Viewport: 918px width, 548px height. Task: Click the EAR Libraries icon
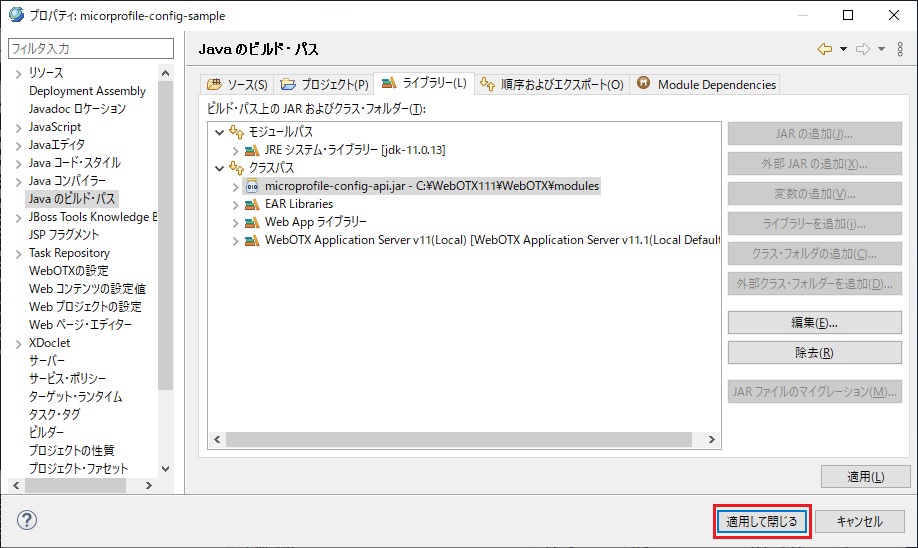pos(252,204)
